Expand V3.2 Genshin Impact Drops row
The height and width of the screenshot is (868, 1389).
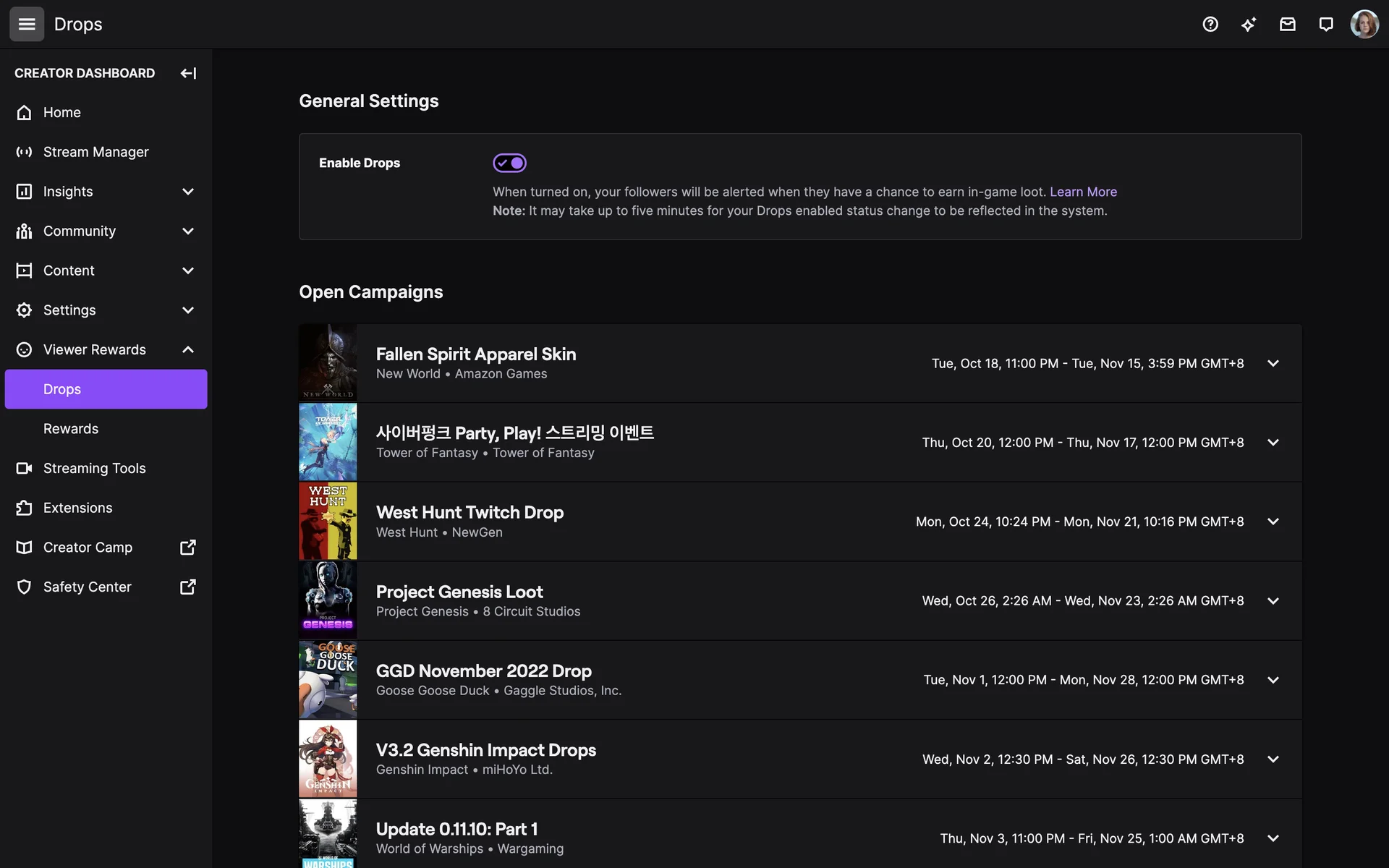1273,759
